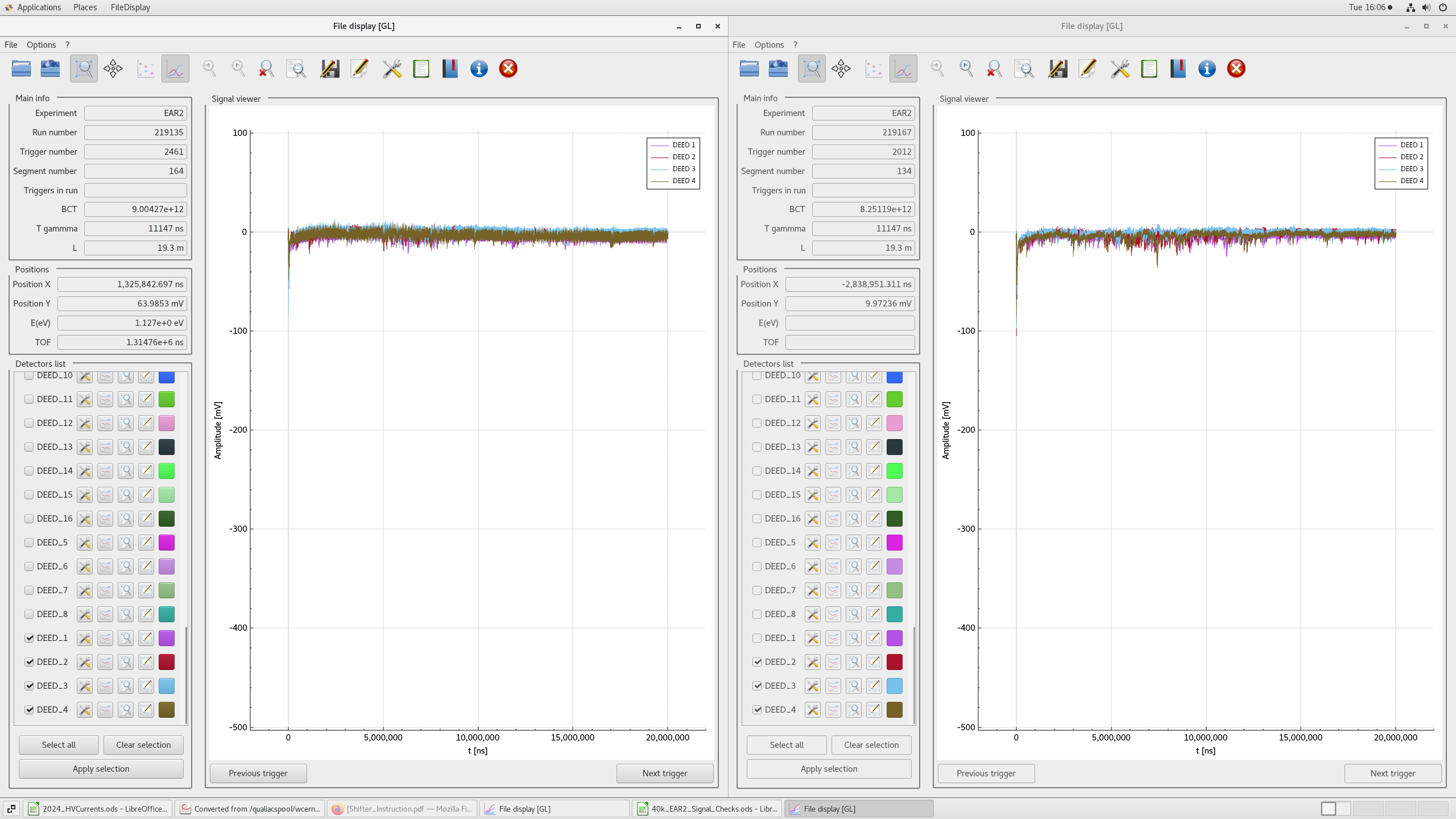Click blue info icon in right window
Screen dimensions: 1456x819
1207,68
